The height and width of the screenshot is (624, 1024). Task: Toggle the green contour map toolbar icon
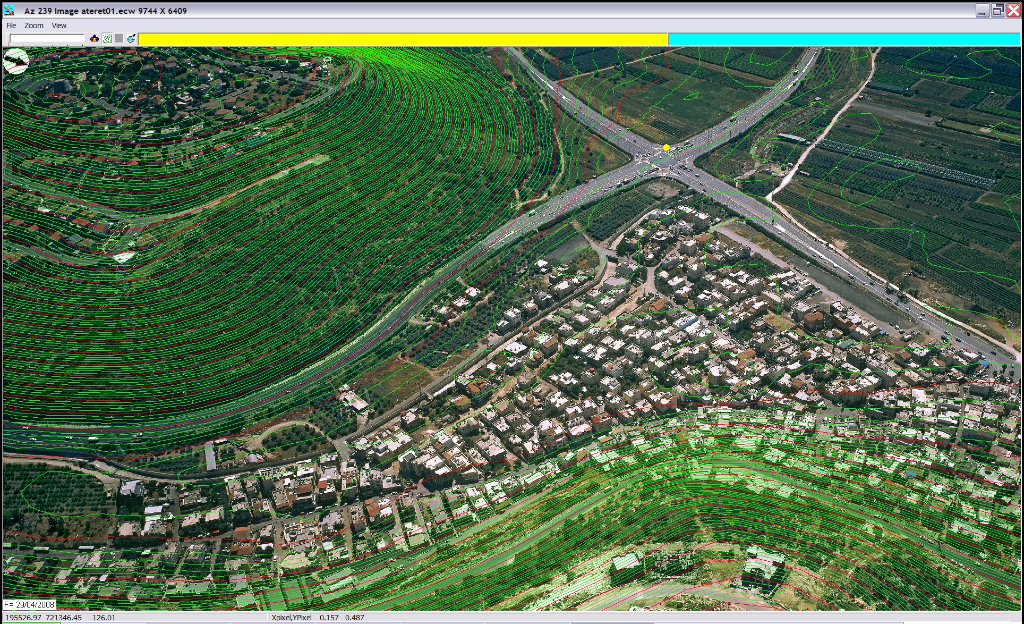pos(107,38)
